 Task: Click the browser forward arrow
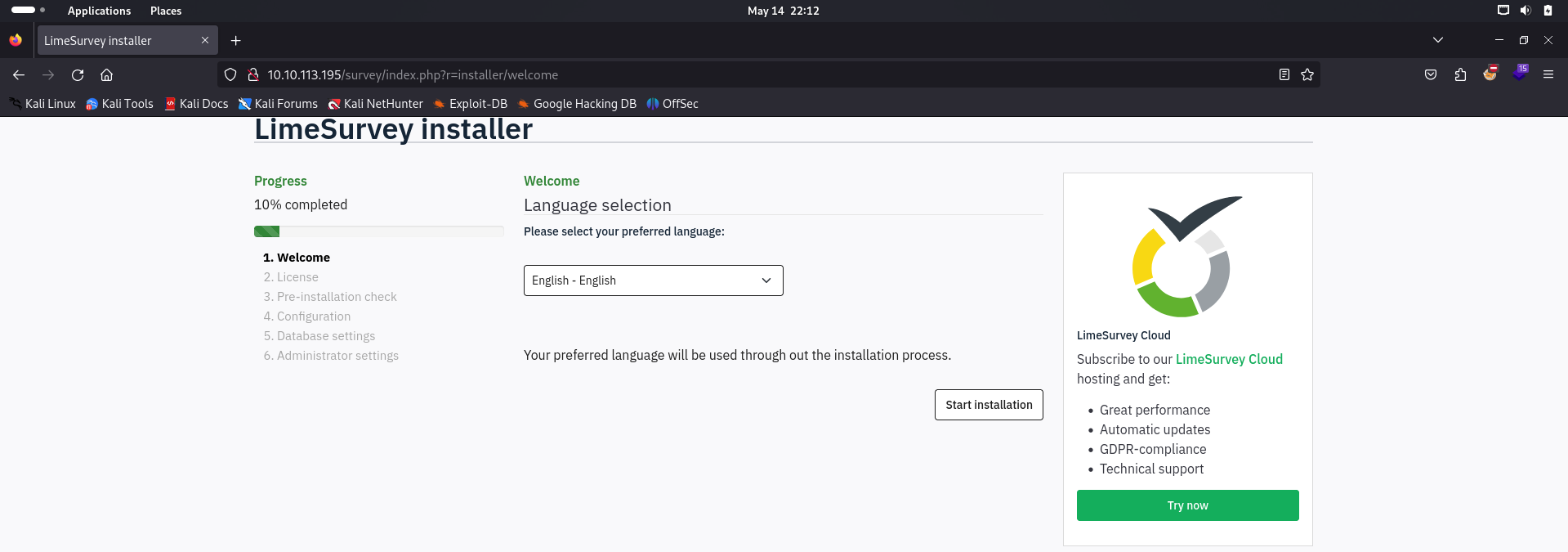pyautogui.click(x=48, y=74)
